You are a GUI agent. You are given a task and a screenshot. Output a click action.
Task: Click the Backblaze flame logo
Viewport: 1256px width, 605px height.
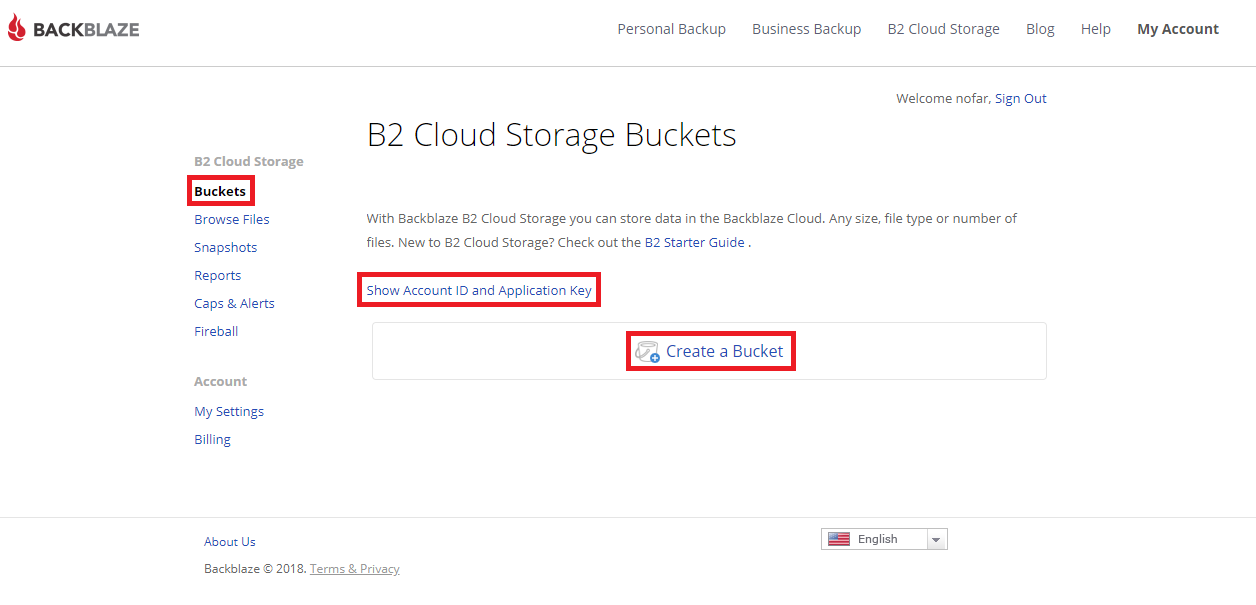pyautogui.click(x=16, y=29)
